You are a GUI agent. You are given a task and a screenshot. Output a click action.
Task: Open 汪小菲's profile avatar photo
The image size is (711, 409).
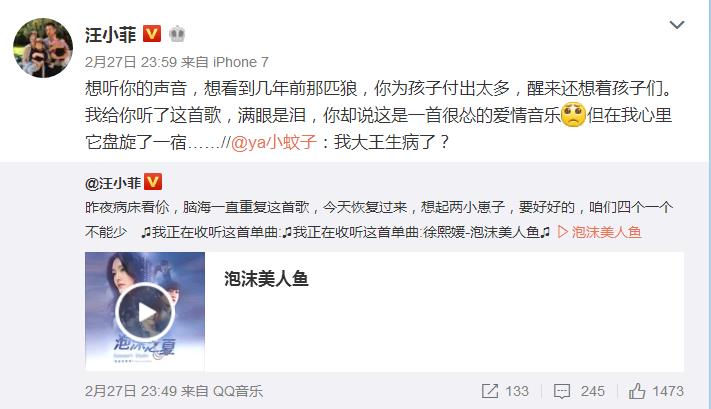[43, 48]
